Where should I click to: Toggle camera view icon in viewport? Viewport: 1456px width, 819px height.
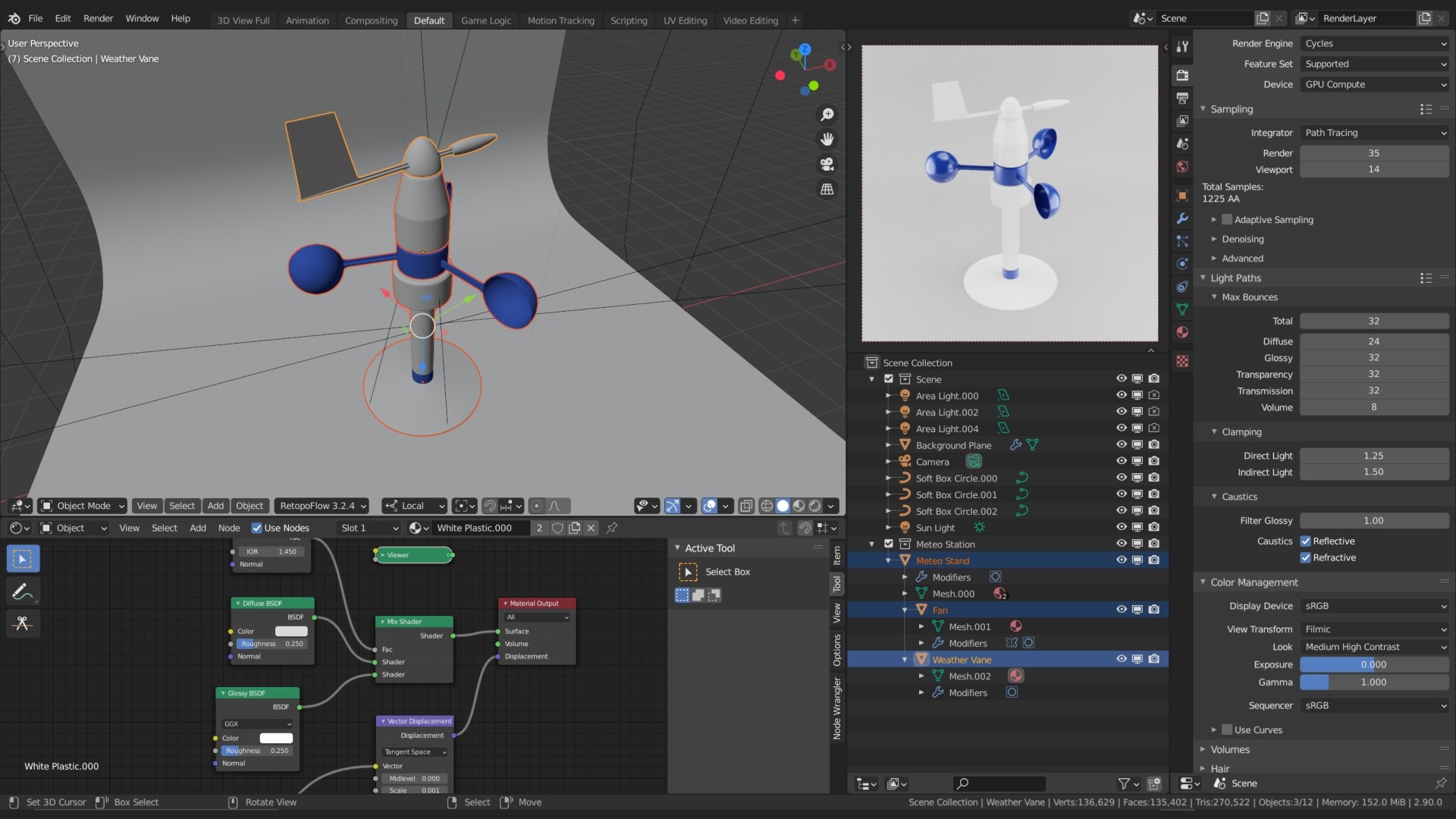pyautogui.click(x=827, y=164)
